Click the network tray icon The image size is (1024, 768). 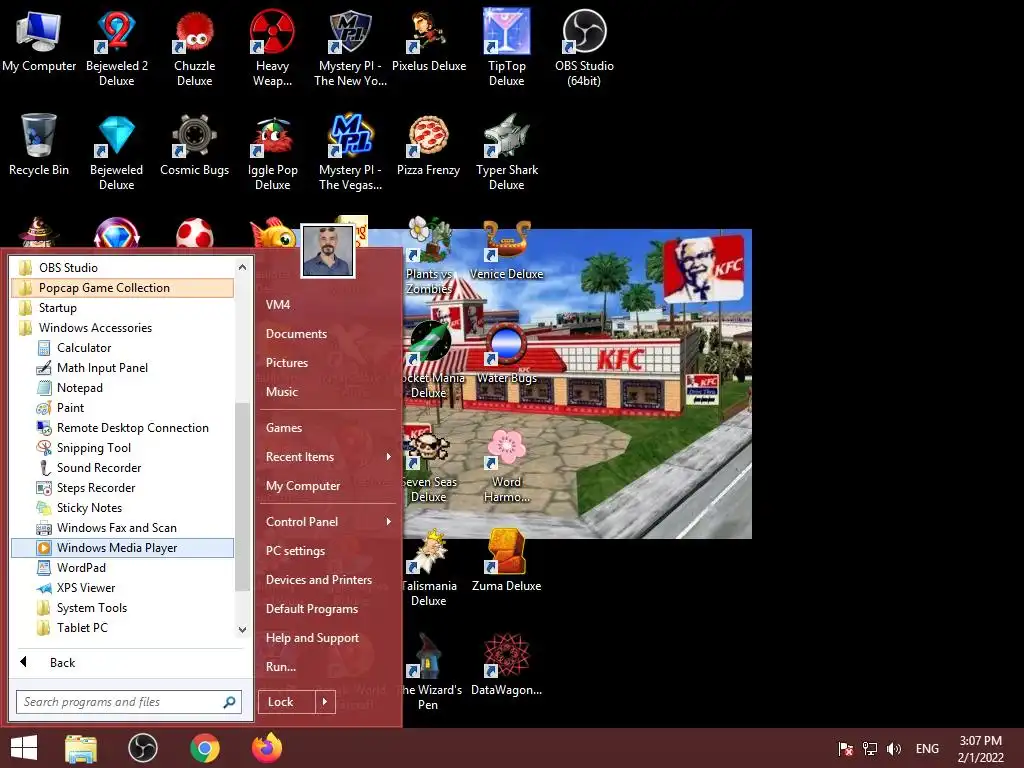pyautogui.click(x=870, y=748)
